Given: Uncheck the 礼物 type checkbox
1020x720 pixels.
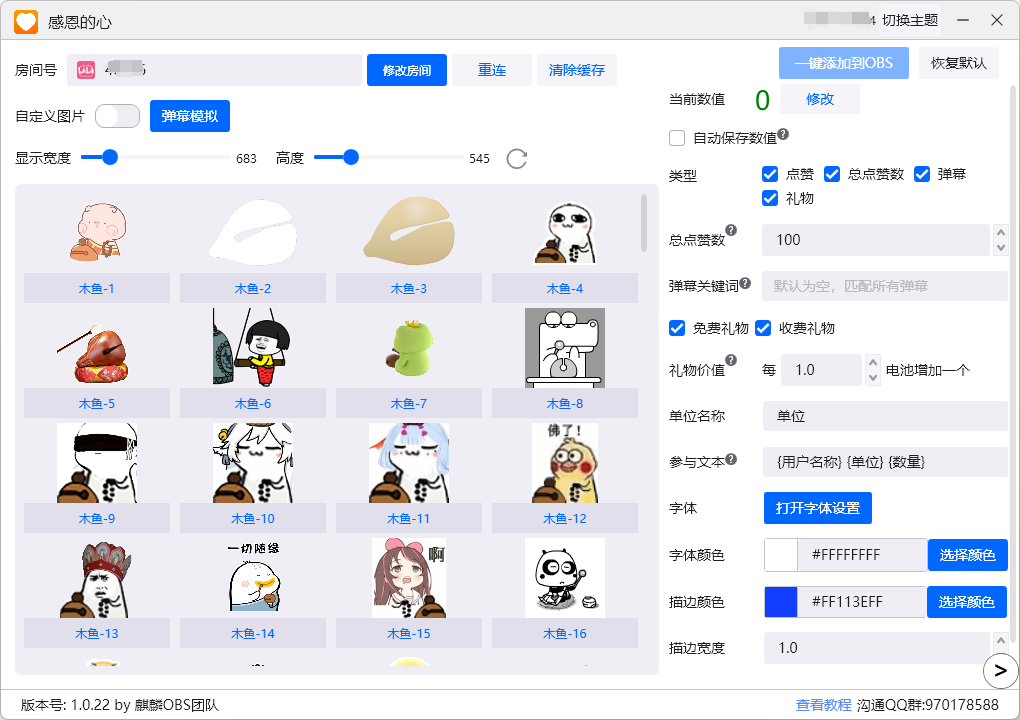Looking at the screenshot, I should coord(770,198).
